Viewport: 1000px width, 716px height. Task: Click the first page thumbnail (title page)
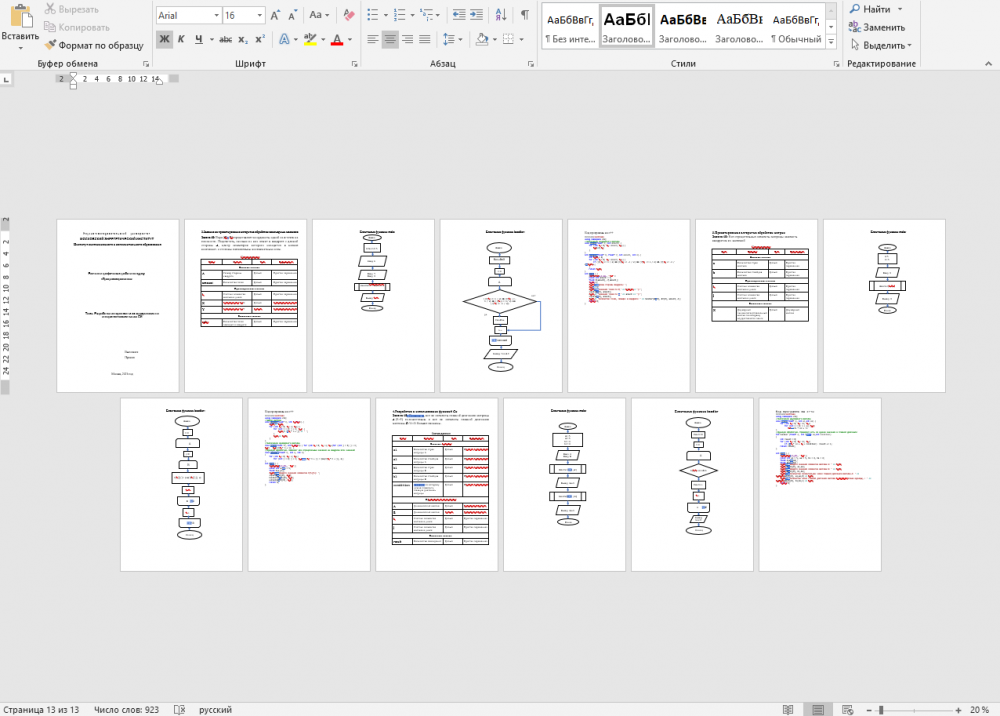tap(118, 306)
